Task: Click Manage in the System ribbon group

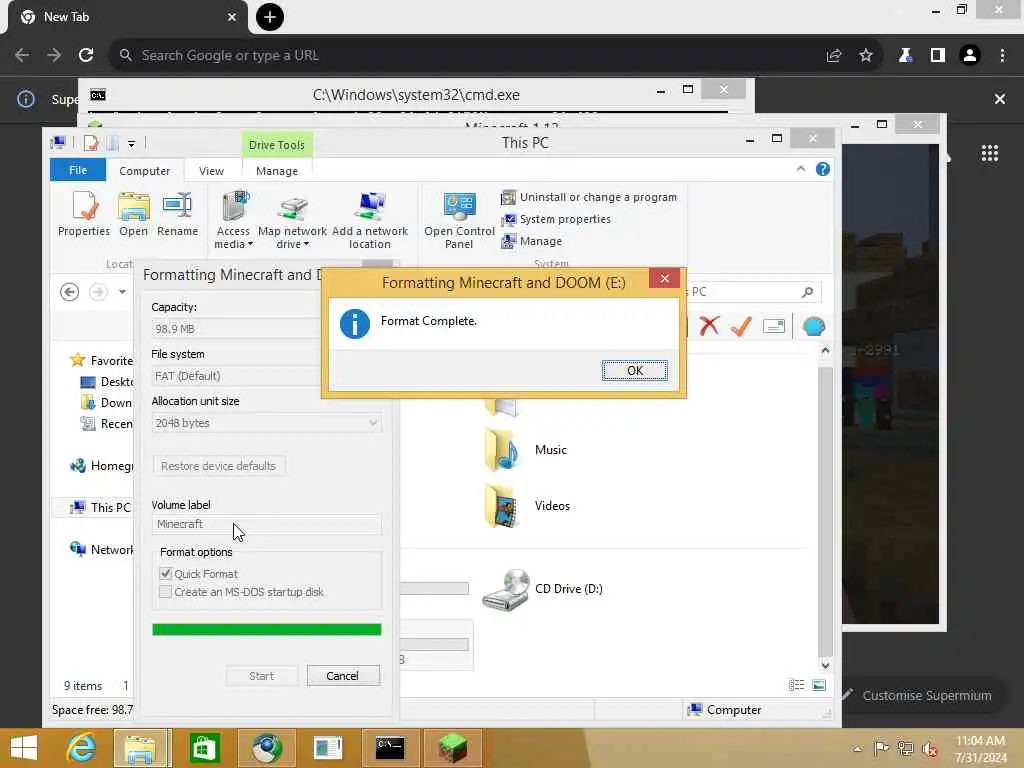Action: [532, 241]
